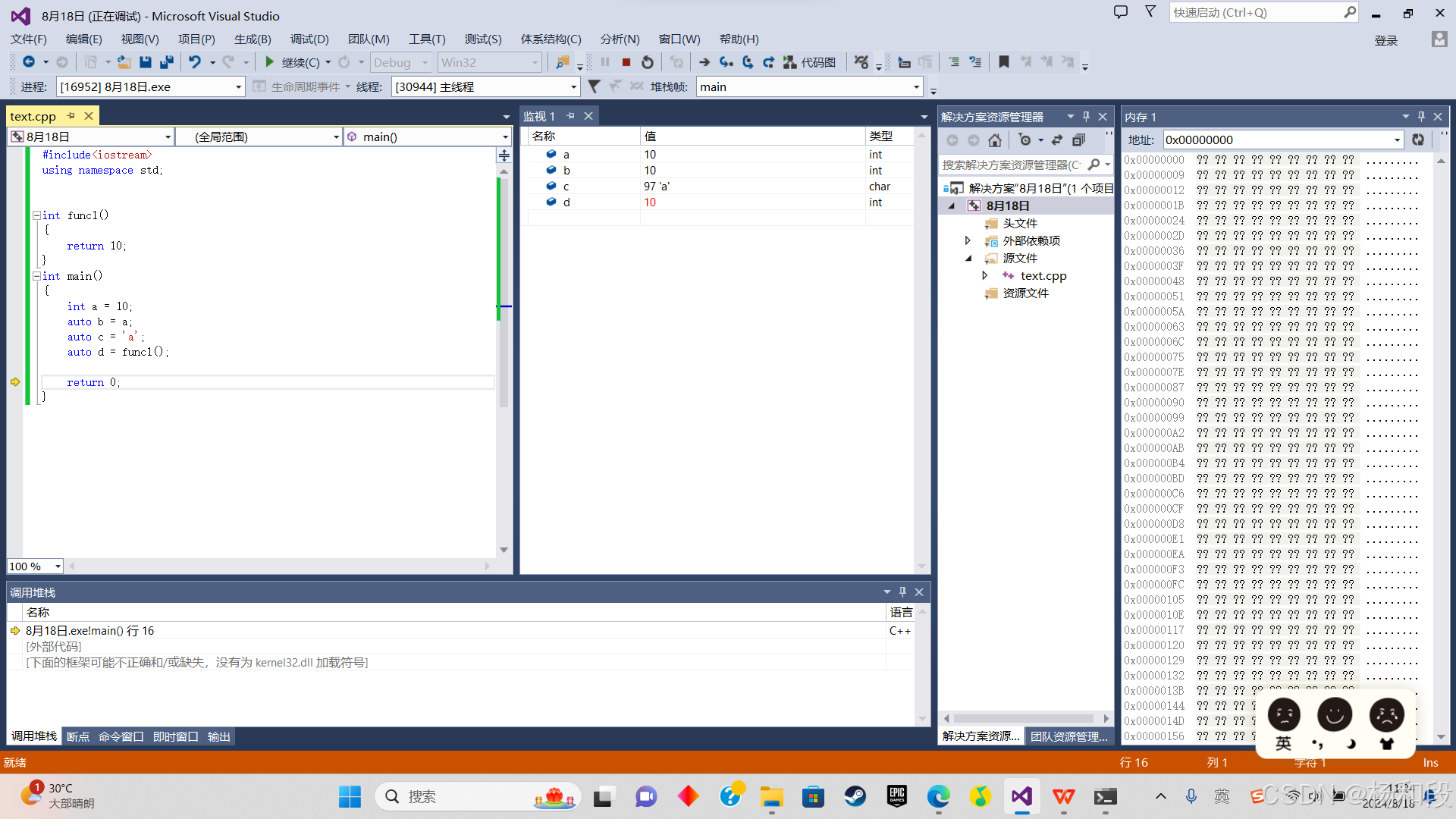The height and width of the screenshot is (819, 1456).
Task: Switch to the 输出 tab
Action: pos(219,736)
